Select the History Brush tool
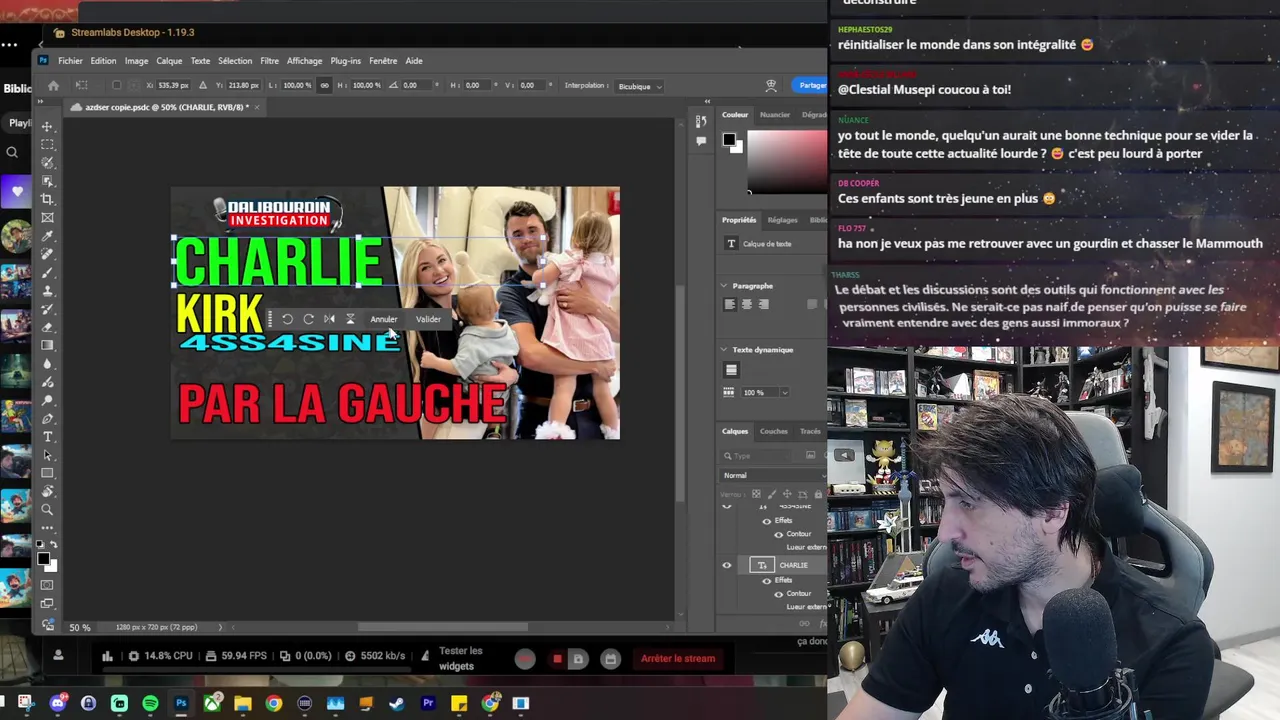1280x720 pixels. coord(47,308)
